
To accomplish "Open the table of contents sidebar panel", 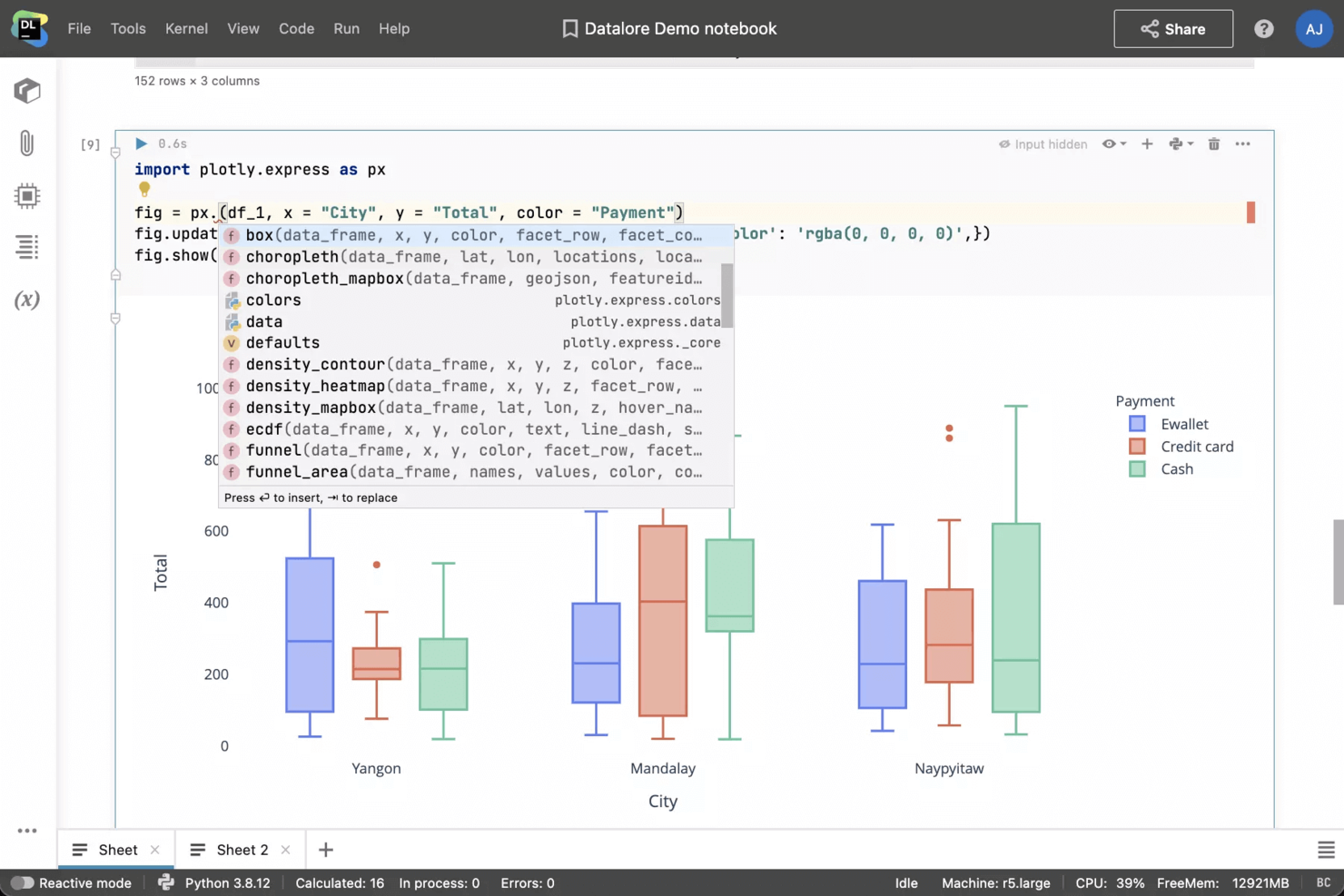I will (27, 247).
